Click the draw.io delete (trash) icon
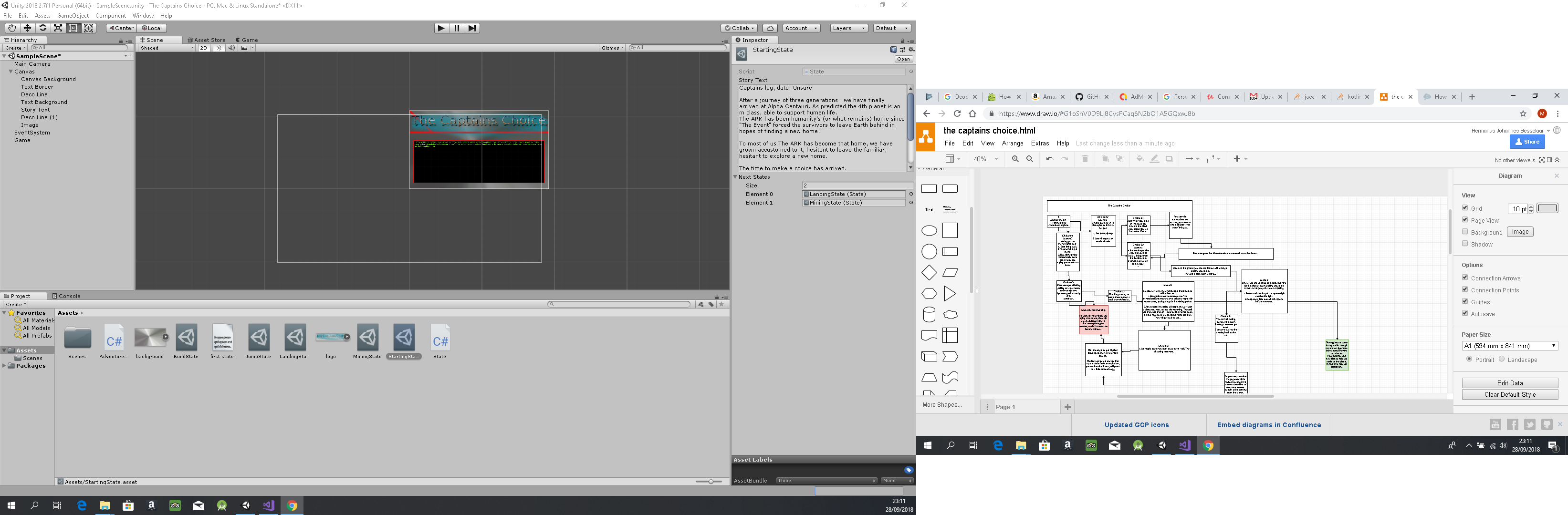 [1085, 159]
